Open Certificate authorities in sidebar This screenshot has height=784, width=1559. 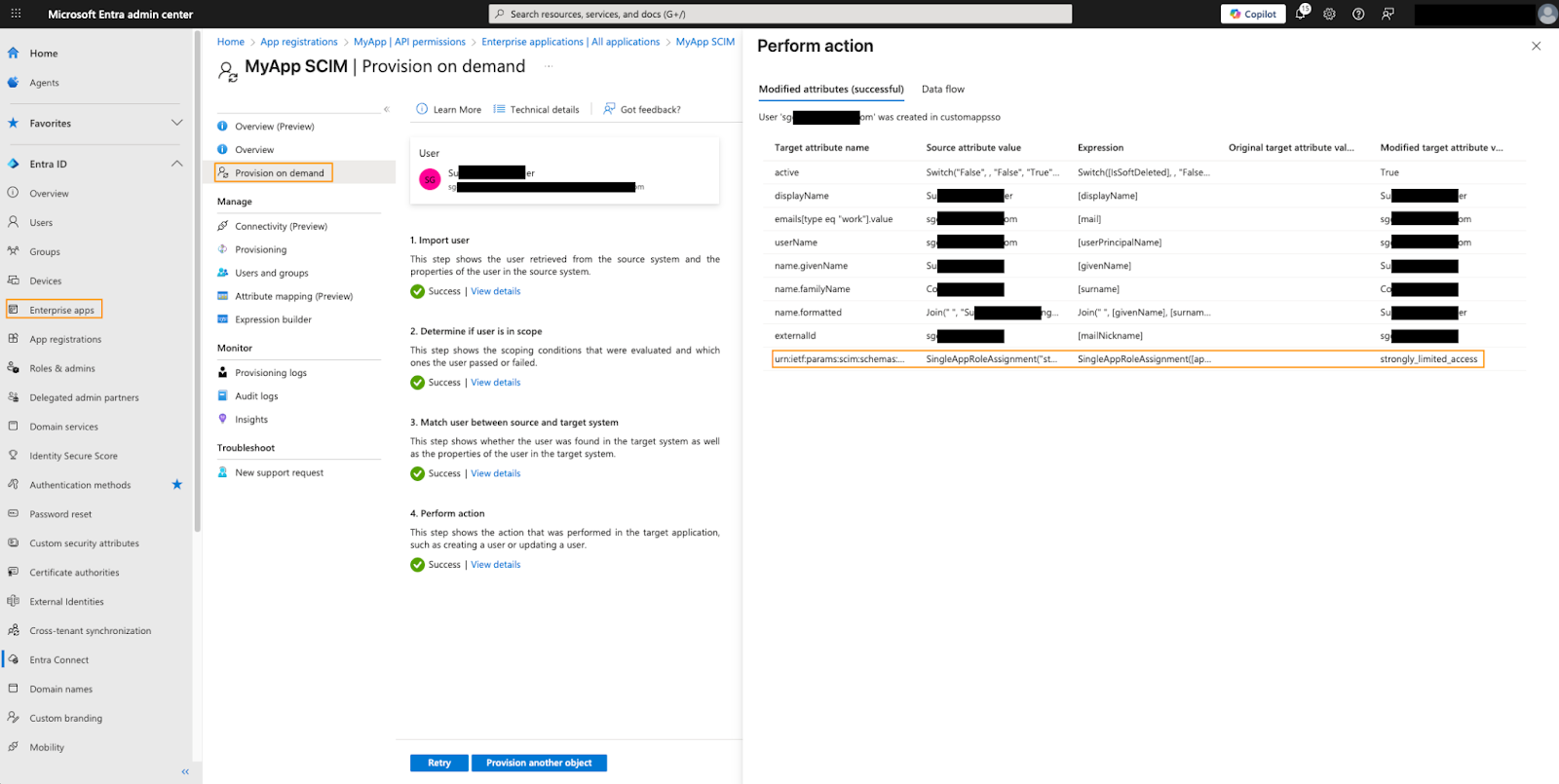(74, 574)
